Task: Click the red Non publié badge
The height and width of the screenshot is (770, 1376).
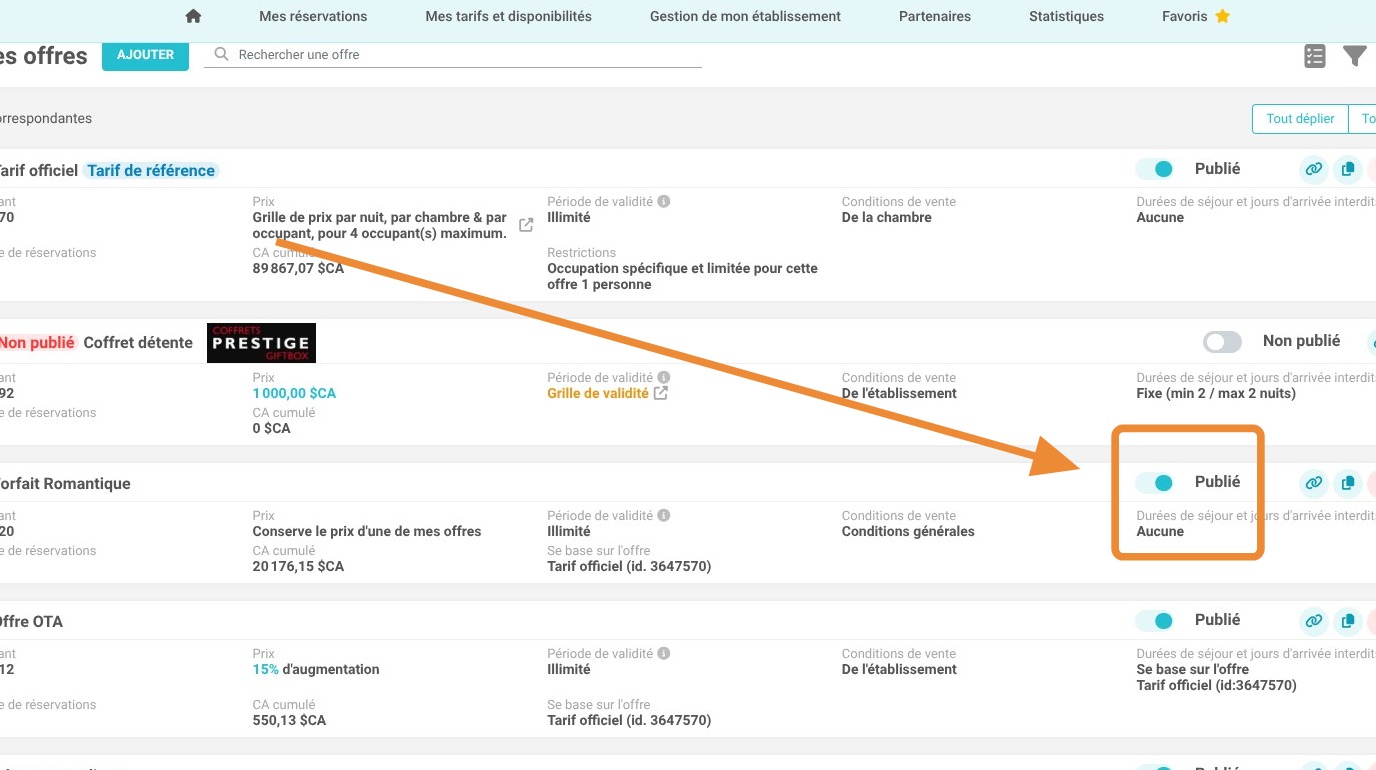Action: (x=36, y=342)
